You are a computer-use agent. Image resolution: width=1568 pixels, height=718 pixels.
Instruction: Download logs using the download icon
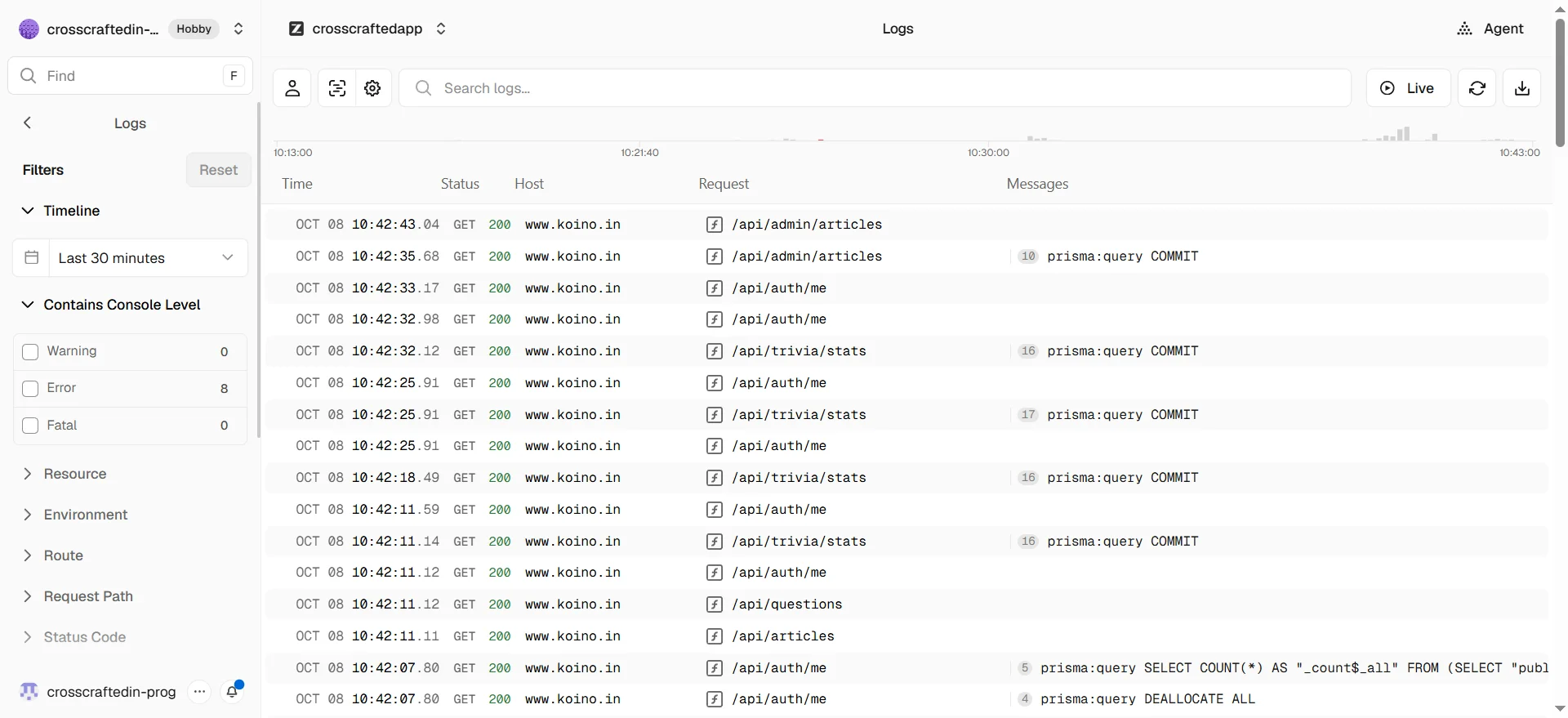[x=1522, y=88]
